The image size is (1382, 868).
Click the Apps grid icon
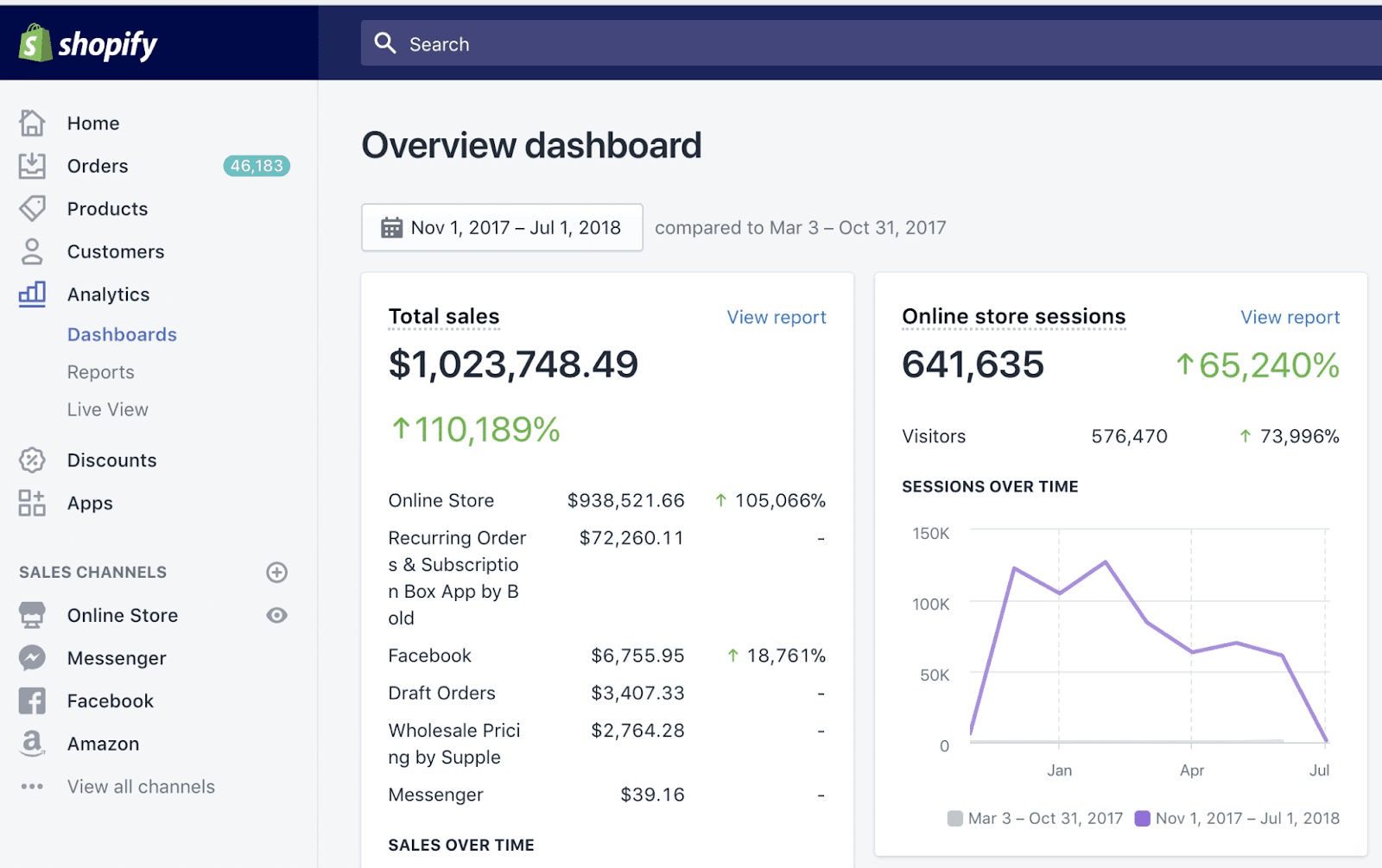32,503
